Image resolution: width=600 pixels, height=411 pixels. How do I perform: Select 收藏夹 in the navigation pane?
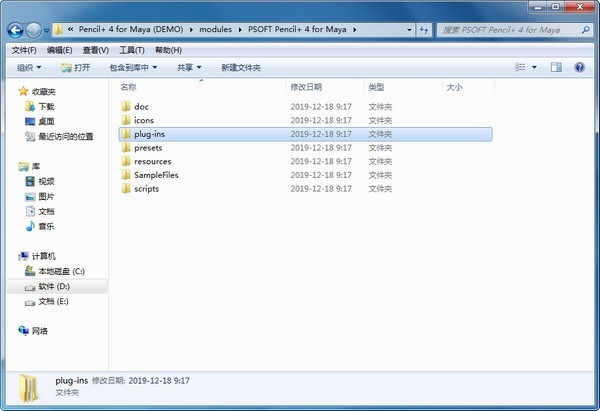43,92
